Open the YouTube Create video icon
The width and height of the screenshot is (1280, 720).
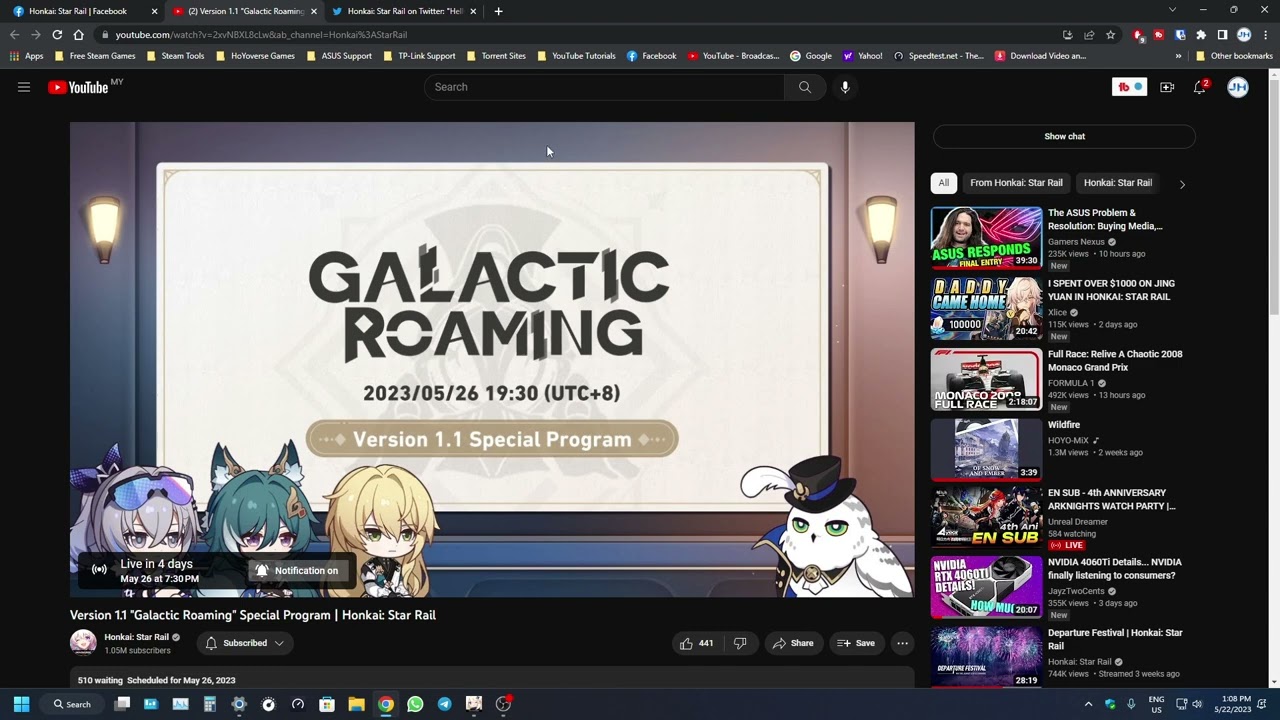[1167, 87]
